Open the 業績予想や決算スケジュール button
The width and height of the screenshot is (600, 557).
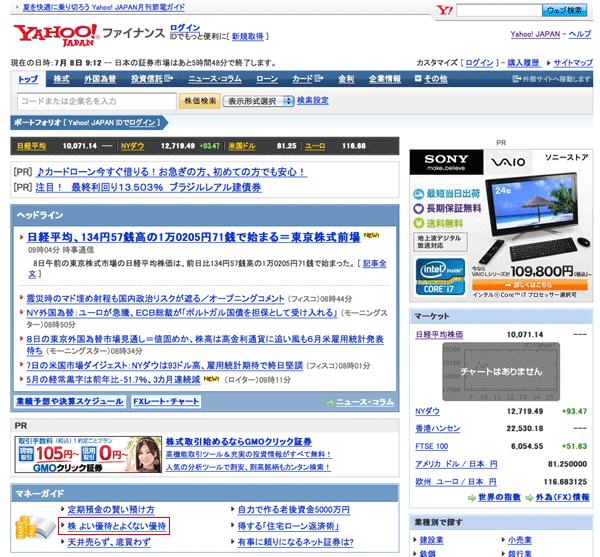tap(70, 401)
